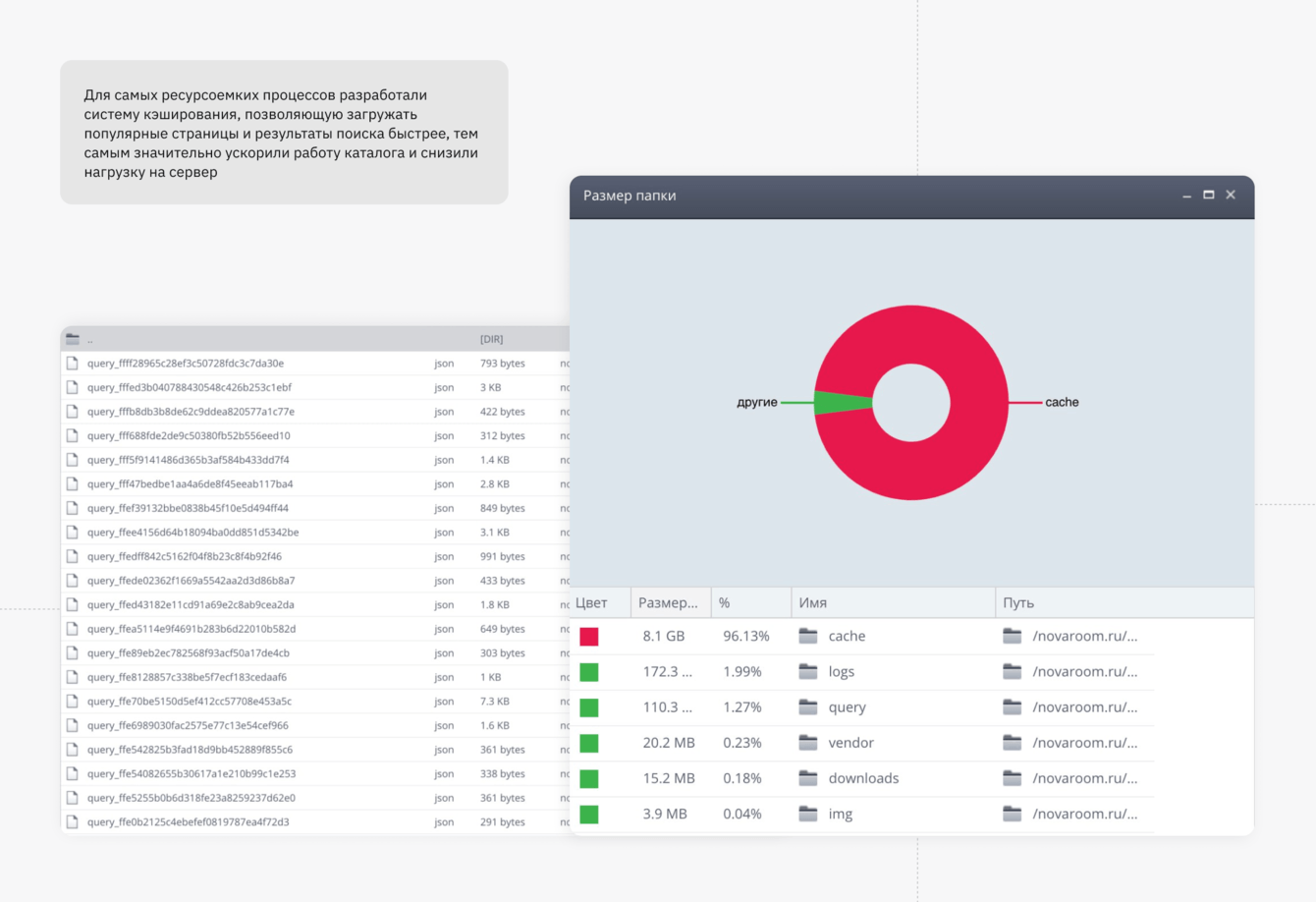The width and height of the screenshot is (1316, 902).
Task: Click the path folder icon in logs row
Action: click(1013, 671)
